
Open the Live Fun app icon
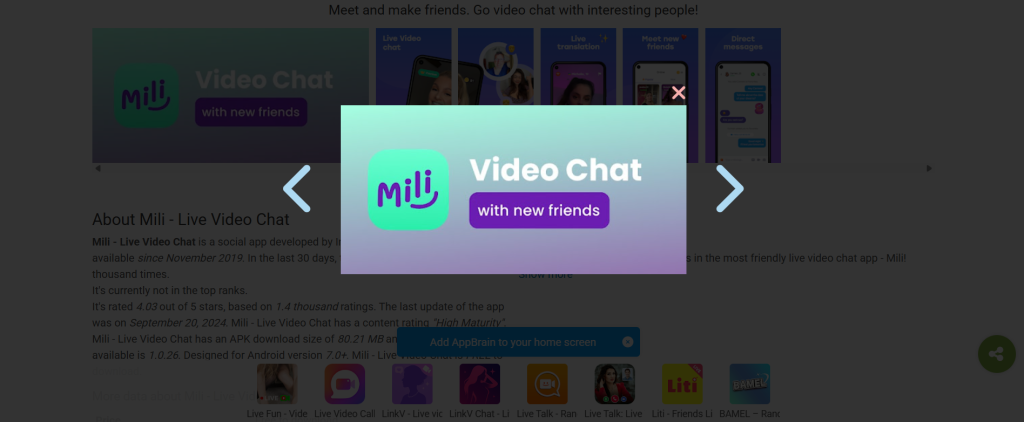pyautogui.click(x=277, y=384)
